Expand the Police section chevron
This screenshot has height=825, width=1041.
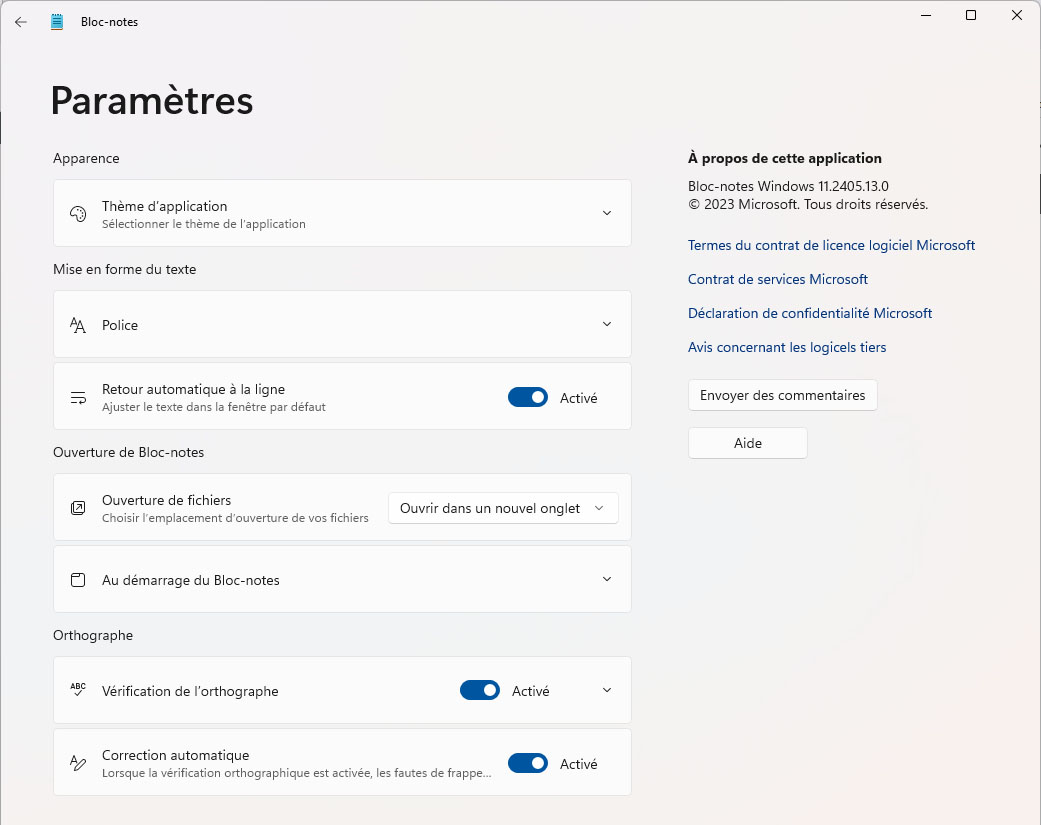pyautogui.click(x=607, y=324)
